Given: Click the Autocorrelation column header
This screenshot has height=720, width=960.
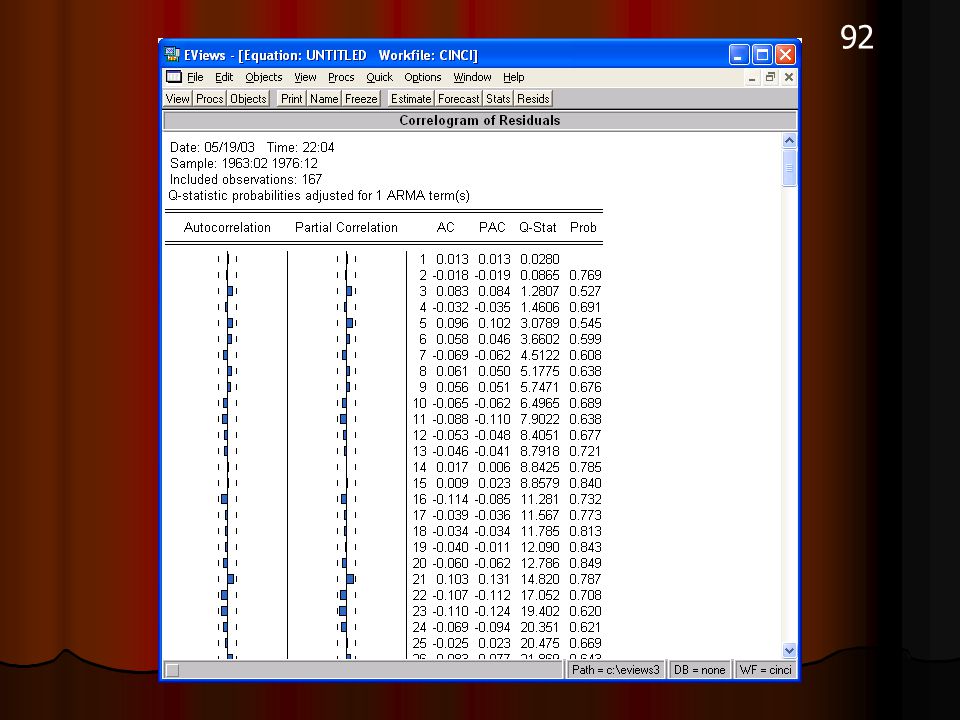Looking at the screenshot, I should point(227,227).
